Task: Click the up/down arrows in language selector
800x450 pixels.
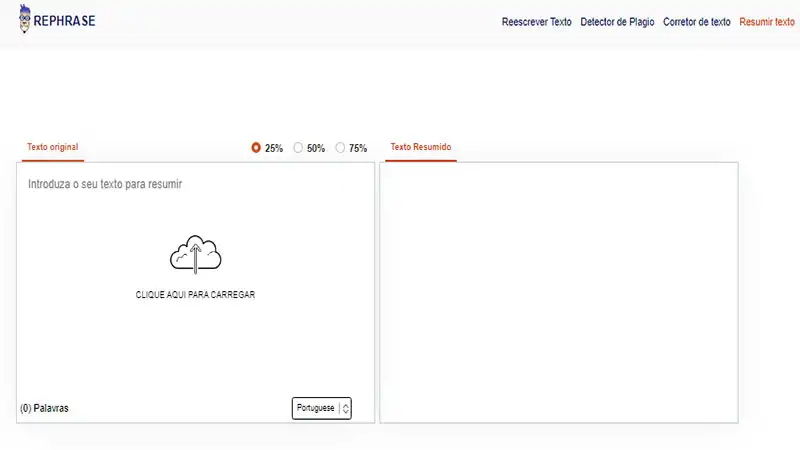Action: (345, 408)
